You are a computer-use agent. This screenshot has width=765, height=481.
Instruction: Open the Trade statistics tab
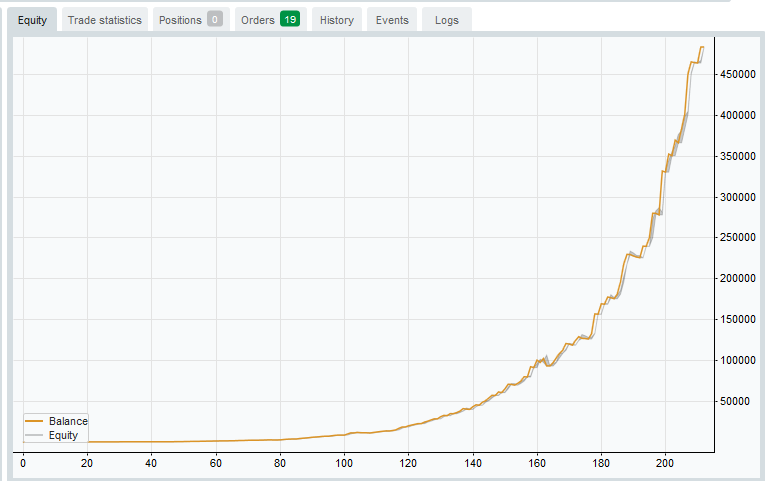point(105,20)
